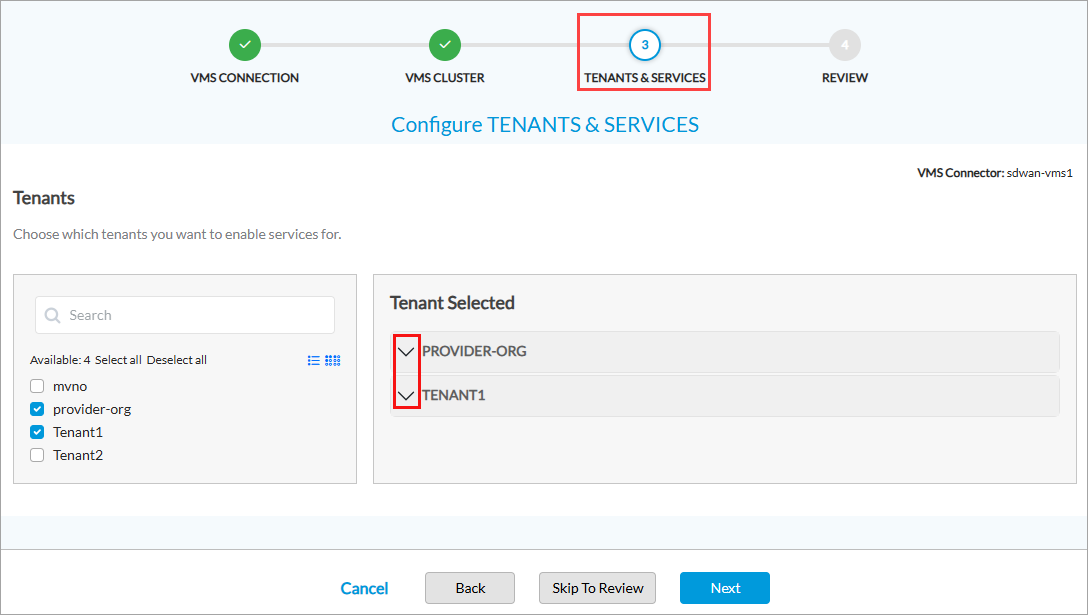Click the Cancel link
The width and height of the screenshot is (1088, 615).
364,589
